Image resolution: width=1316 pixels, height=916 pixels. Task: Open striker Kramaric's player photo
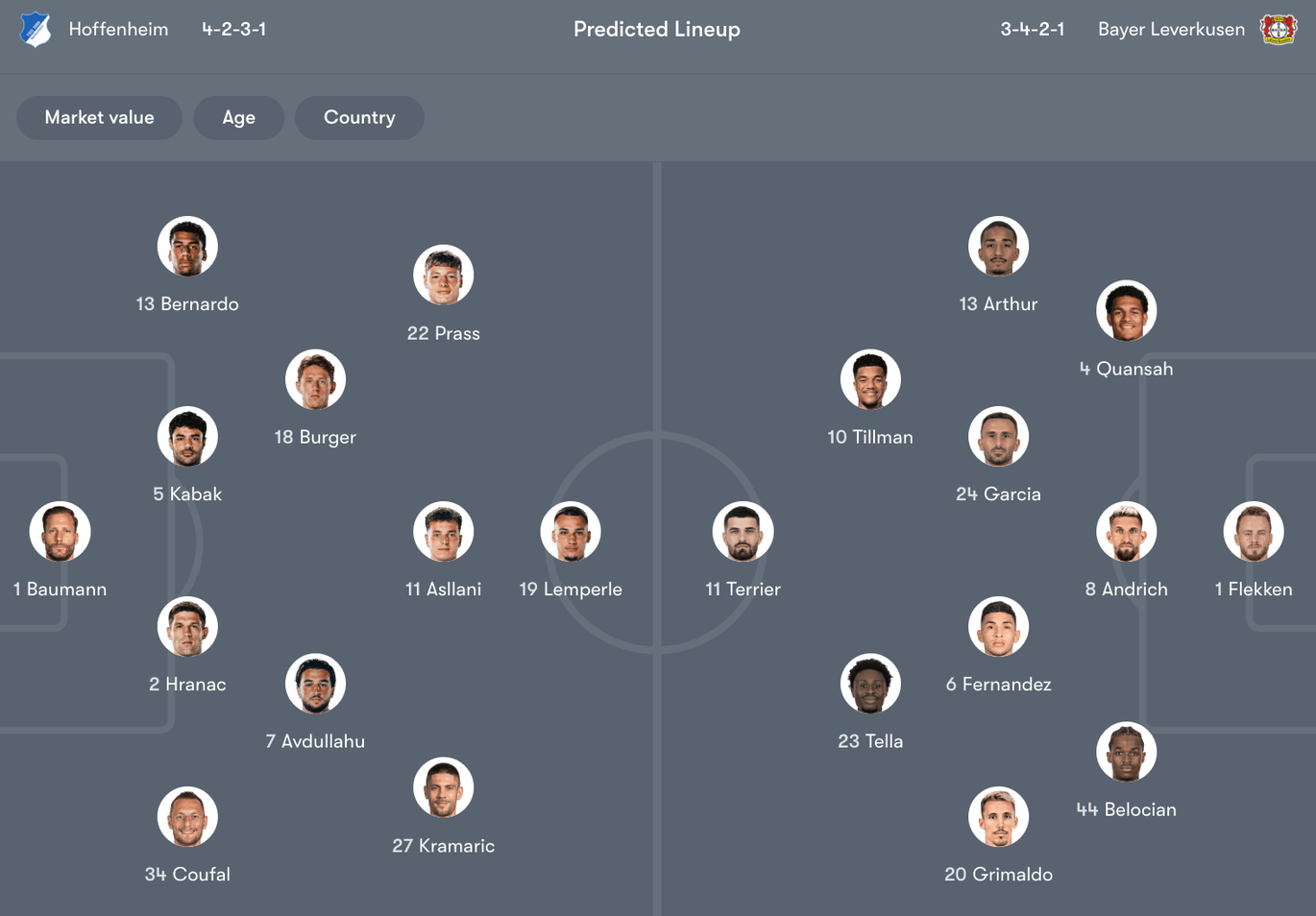pyautogui.click(x=444, y=786)
